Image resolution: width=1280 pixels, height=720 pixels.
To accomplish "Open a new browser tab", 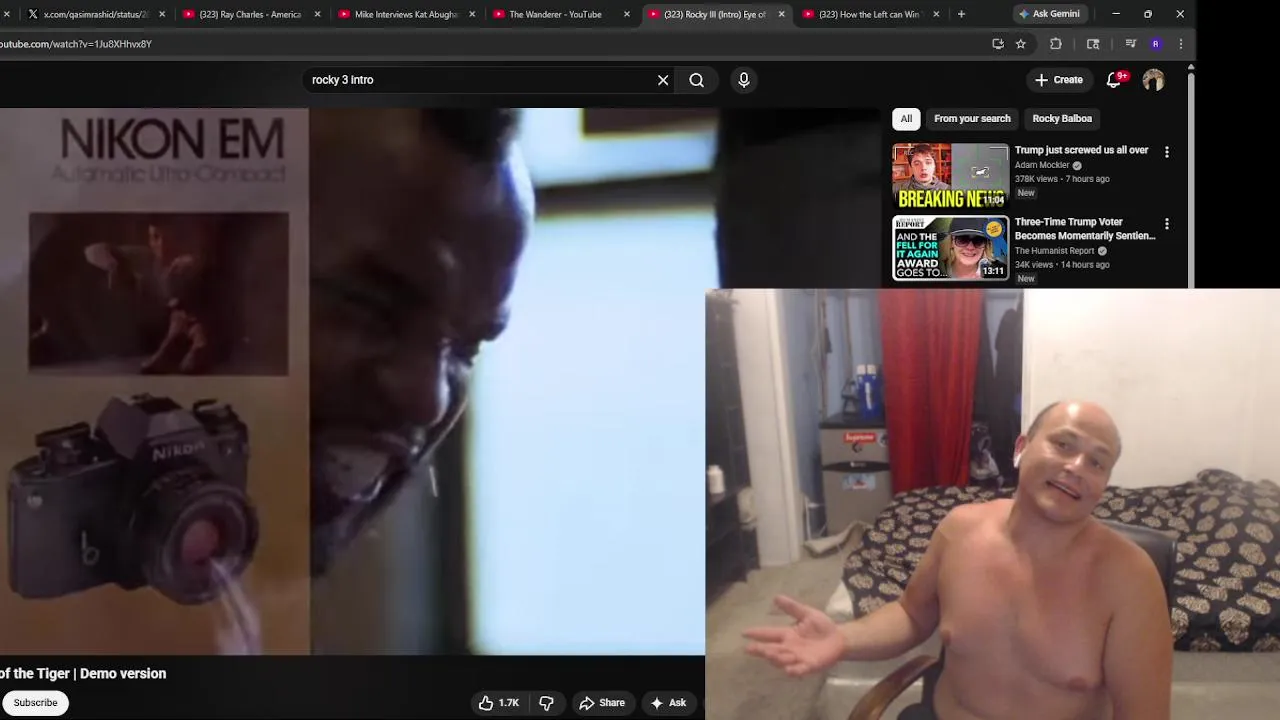I will point(961,14).
